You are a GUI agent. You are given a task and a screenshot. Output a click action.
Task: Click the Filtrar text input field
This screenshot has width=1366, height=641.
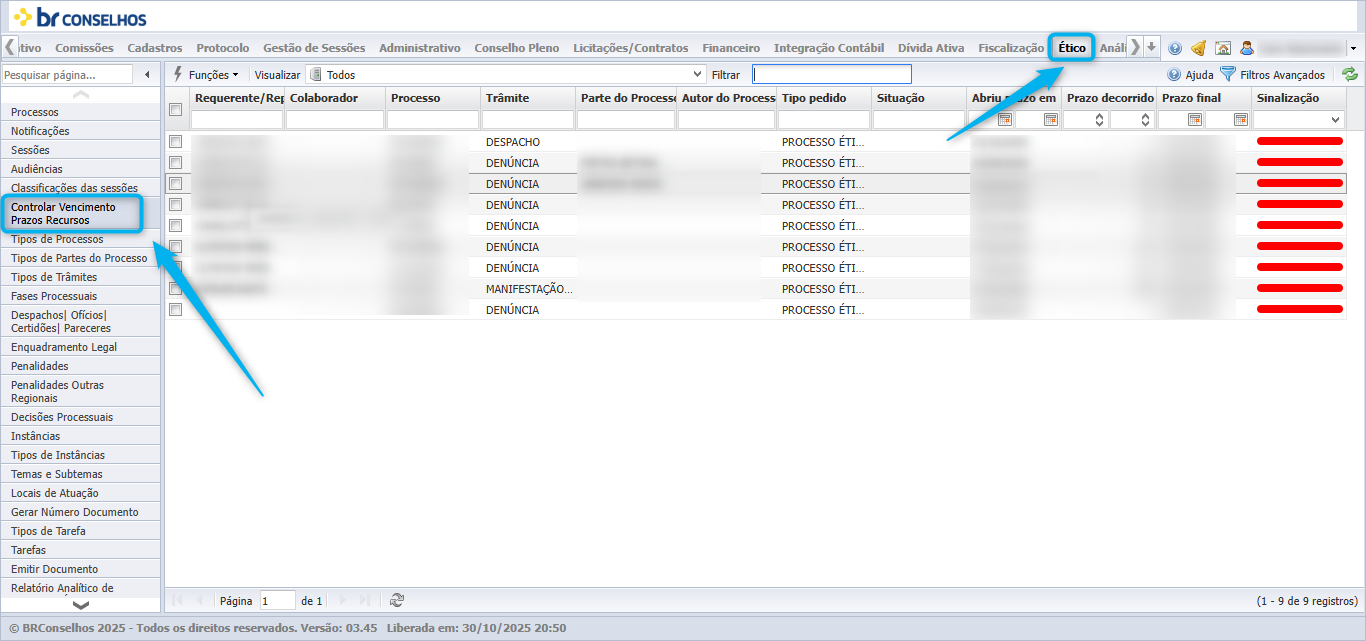click(x=832, y=74)
